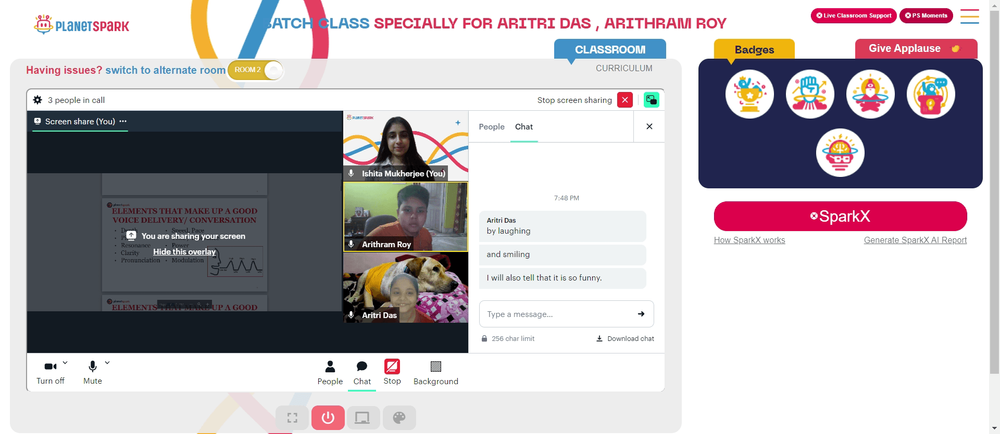Expand microphone options chevron
The width and height of the screenshot is (1000, 434).
tap(107, 363)
